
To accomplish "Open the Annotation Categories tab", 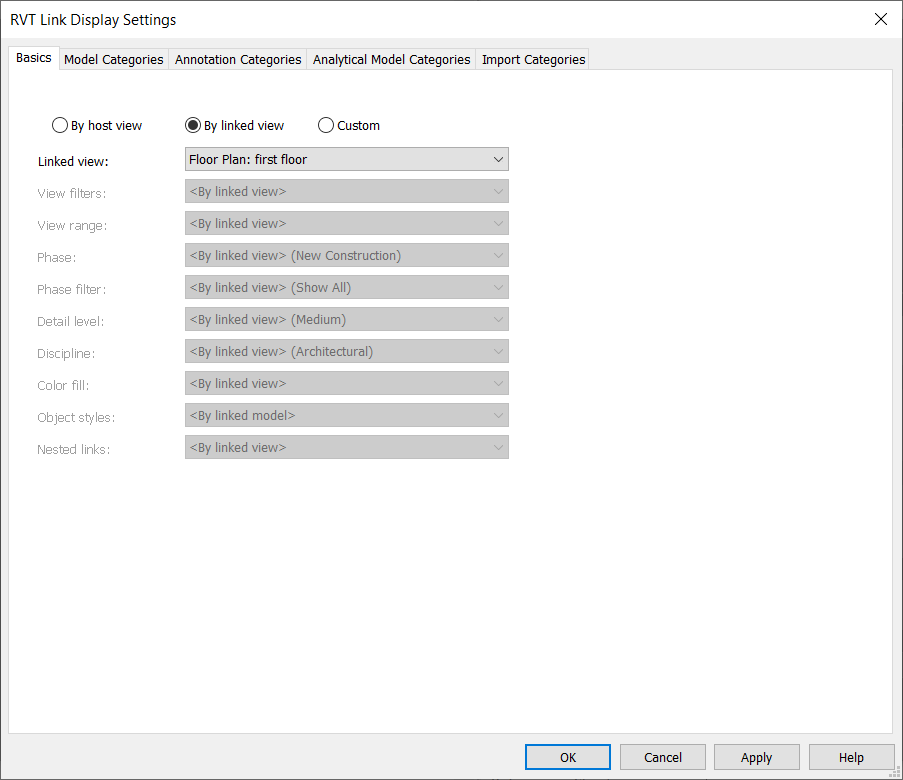I will tap(238, 59).
